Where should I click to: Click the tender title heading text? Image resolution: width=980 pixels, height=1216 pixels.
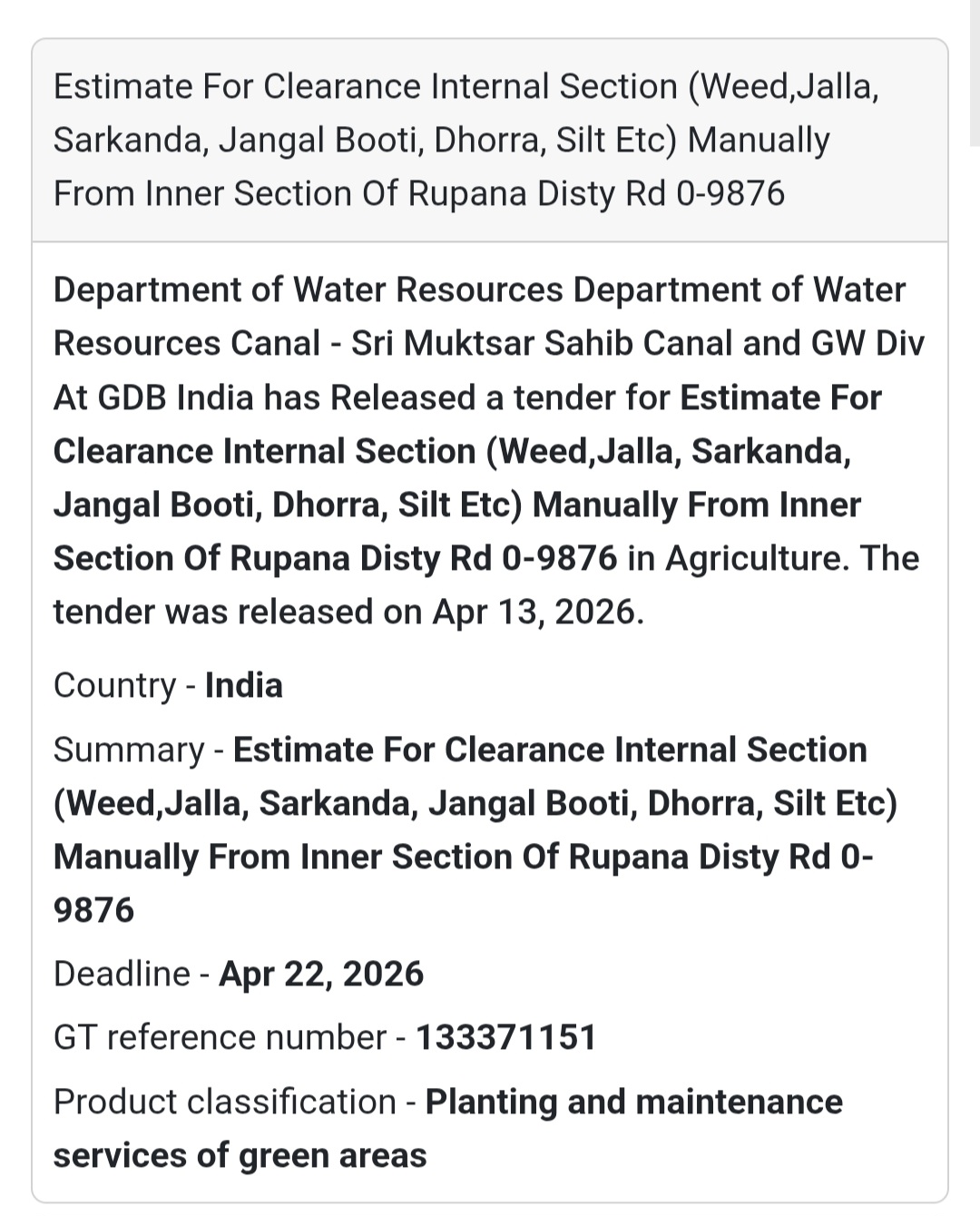465,140
